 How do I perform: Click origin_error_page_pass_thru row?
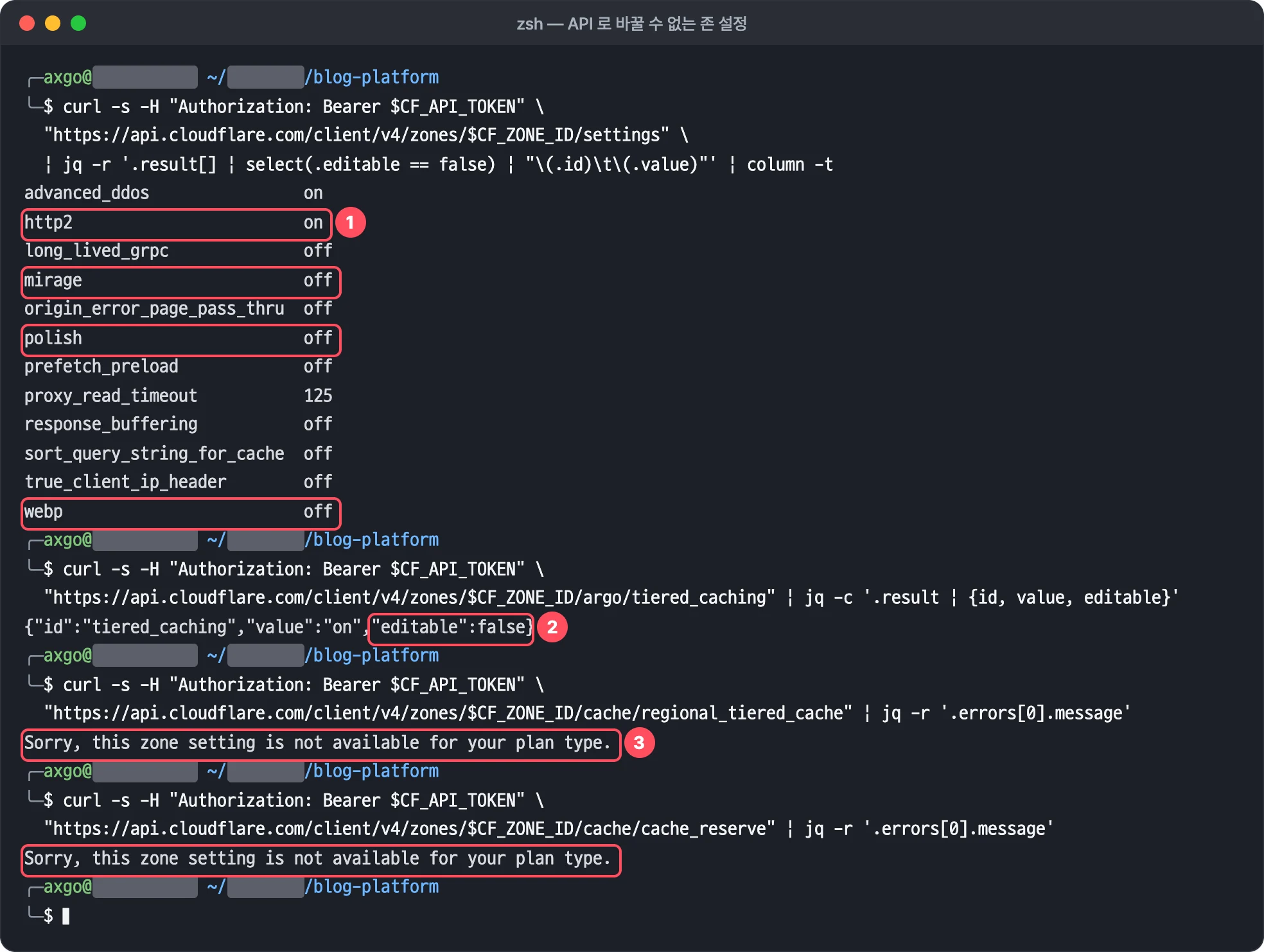[x=179, y=309]
